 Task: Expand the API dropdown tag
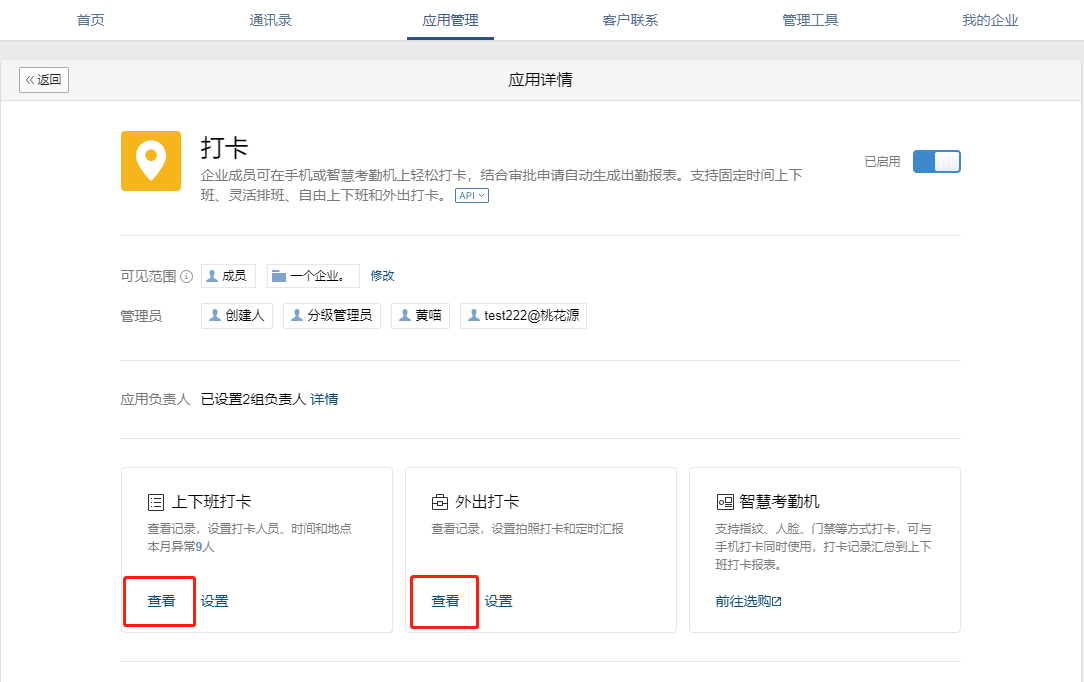point(471,196)
